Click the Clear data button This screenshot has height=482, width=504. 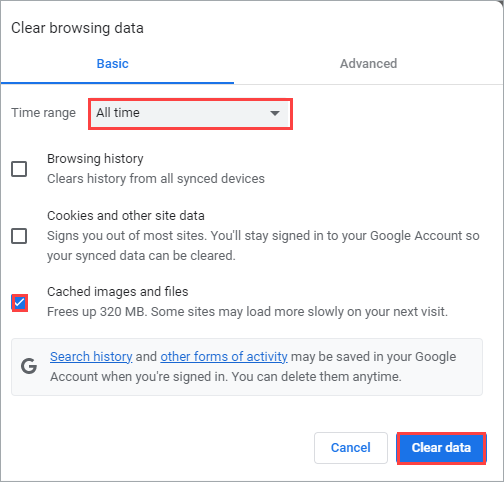point(441,448)
